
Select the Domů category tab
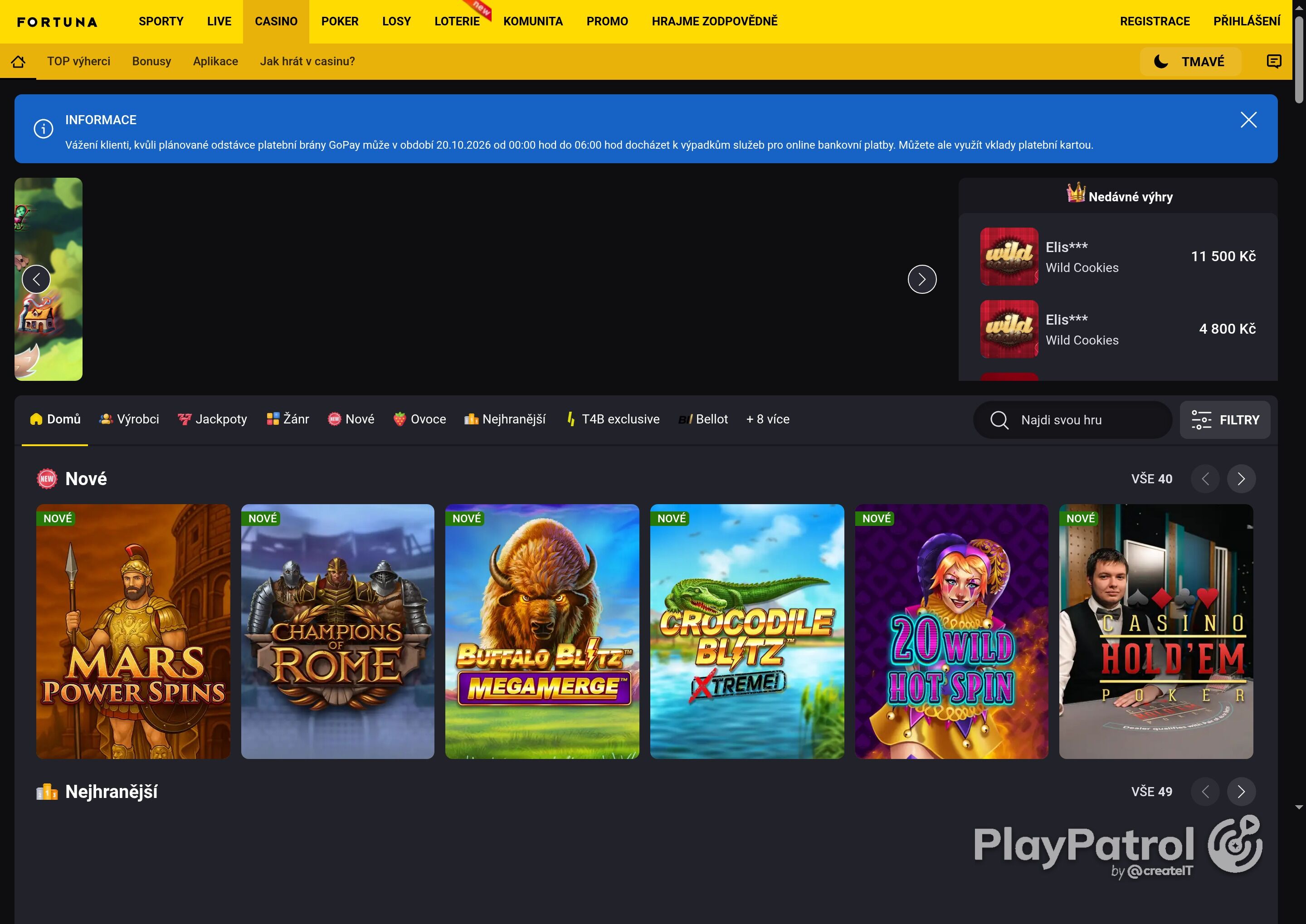tap(55, 419)
